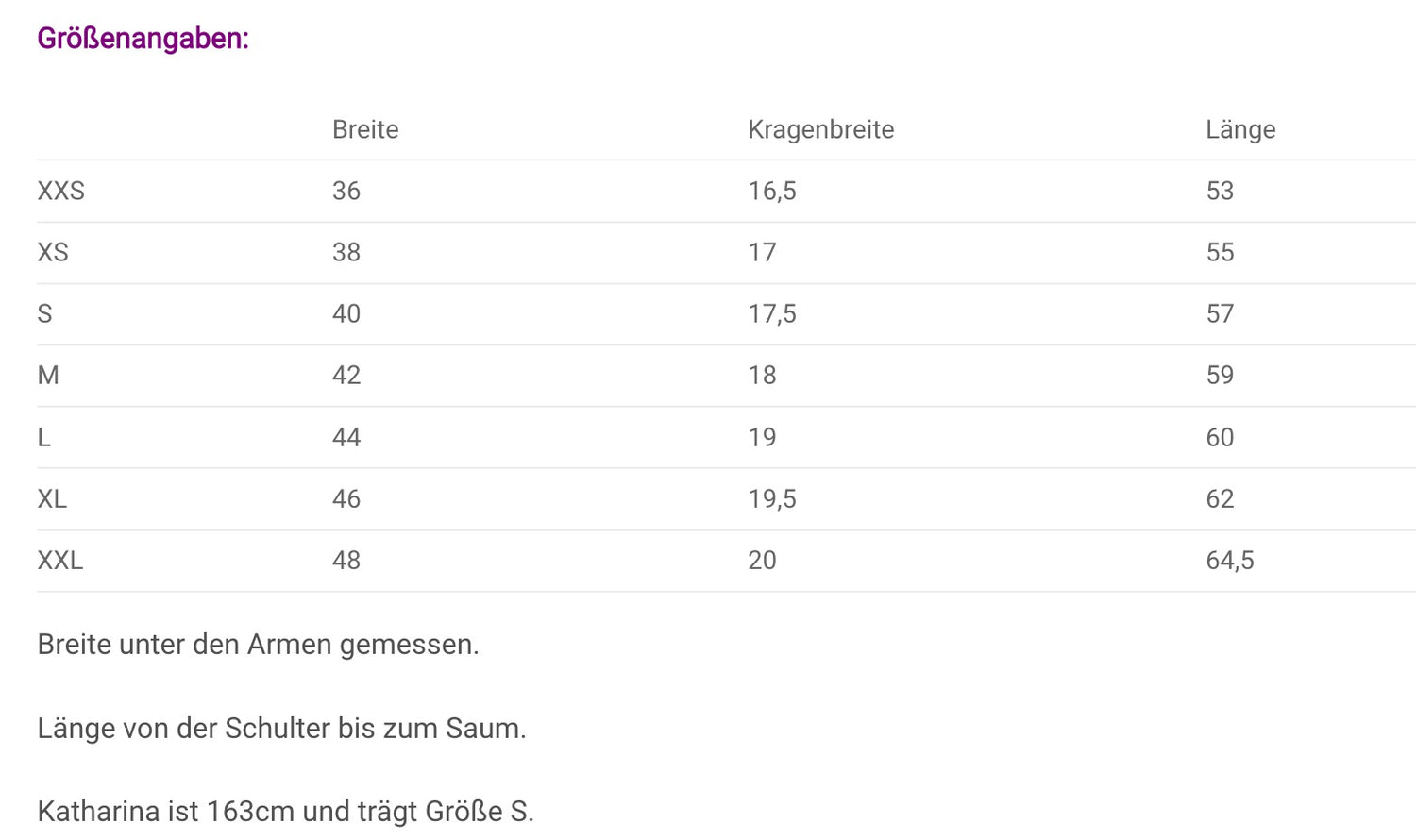Viewport: 1416px width, 840px height.
Task: Select the XS size row label
Action: point(53,252)
